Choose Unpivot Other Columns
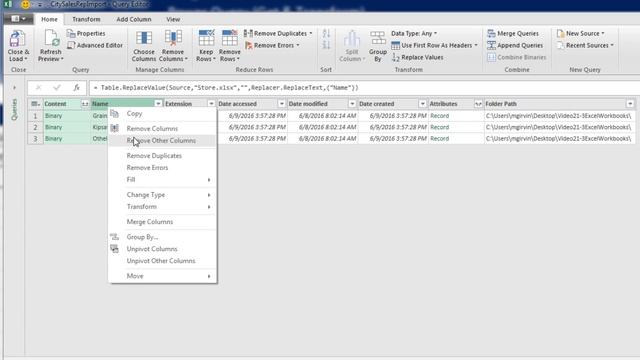640x360 pixels. click(x=162, y=261)
